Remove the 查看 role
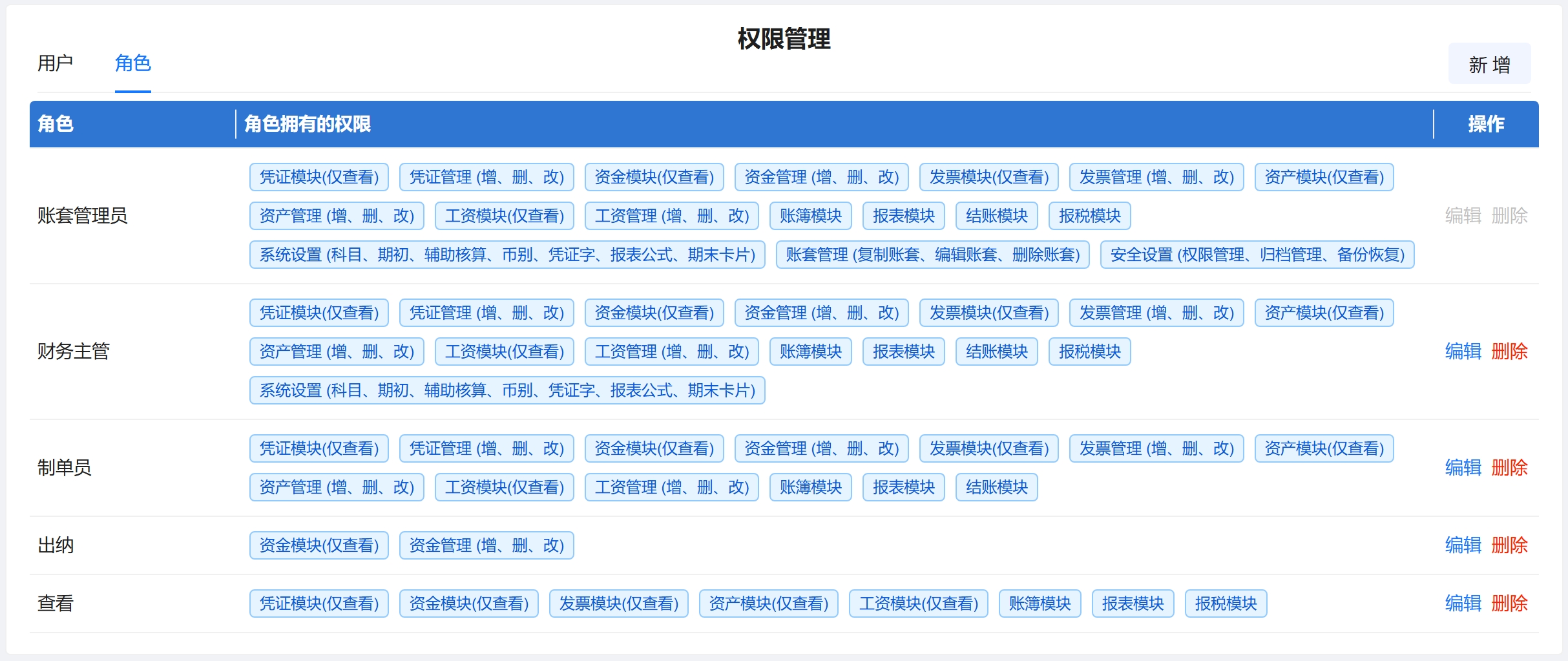This screenshot has width=1568, height=661. point(1509,603)
